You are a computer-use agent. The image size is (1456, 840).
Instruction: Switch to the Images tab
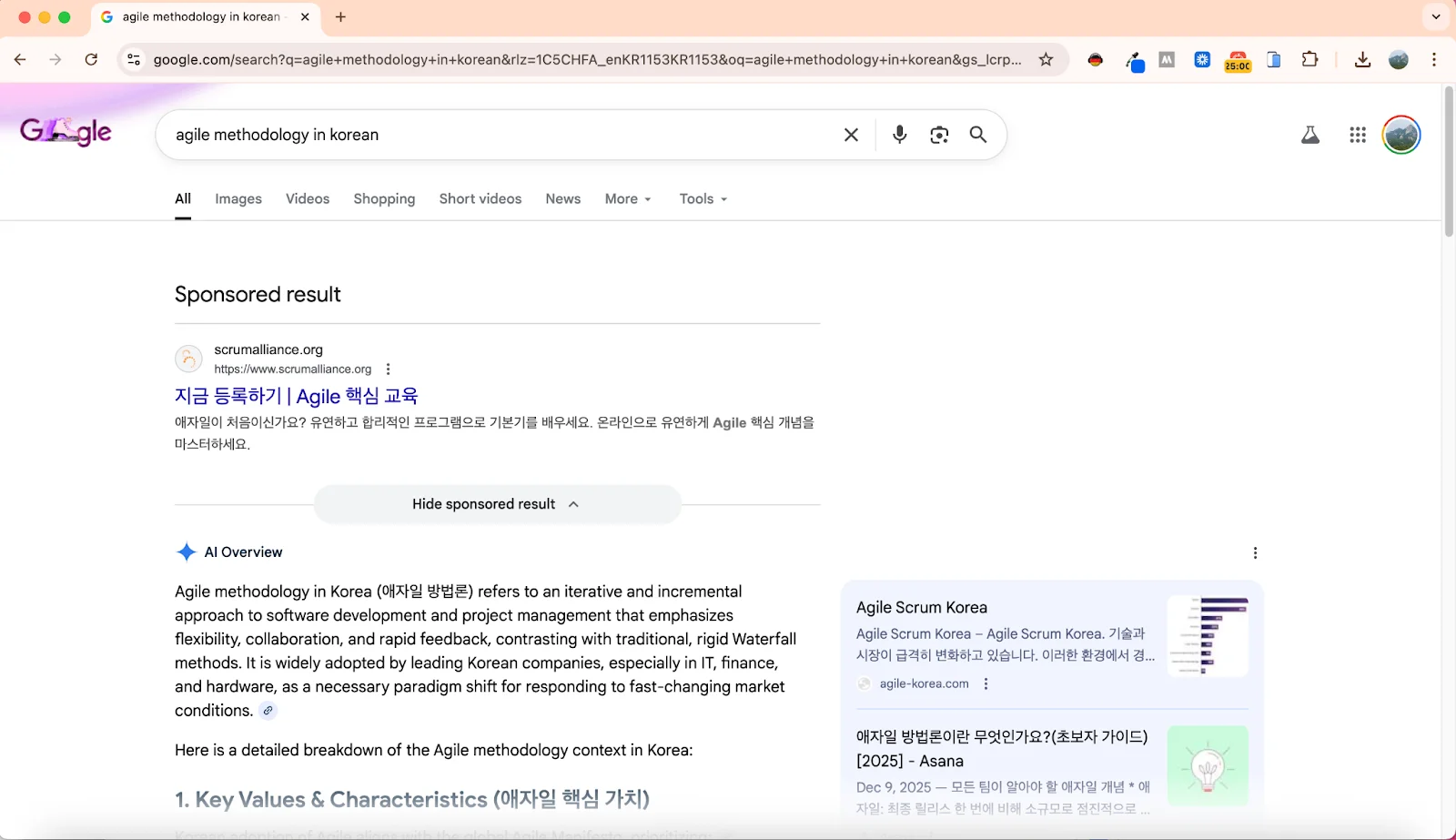tap(238, 198)
